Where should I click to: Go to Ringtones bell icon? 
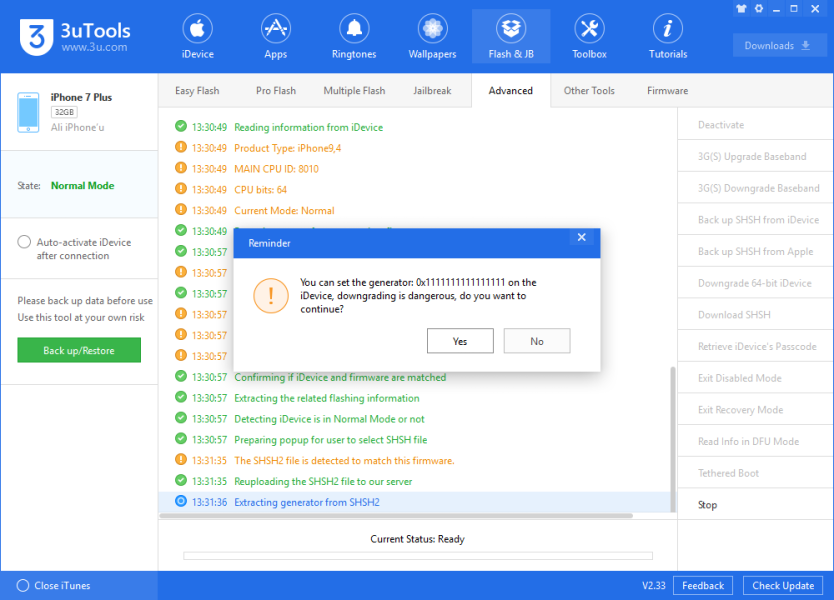[x=354, y=28]
